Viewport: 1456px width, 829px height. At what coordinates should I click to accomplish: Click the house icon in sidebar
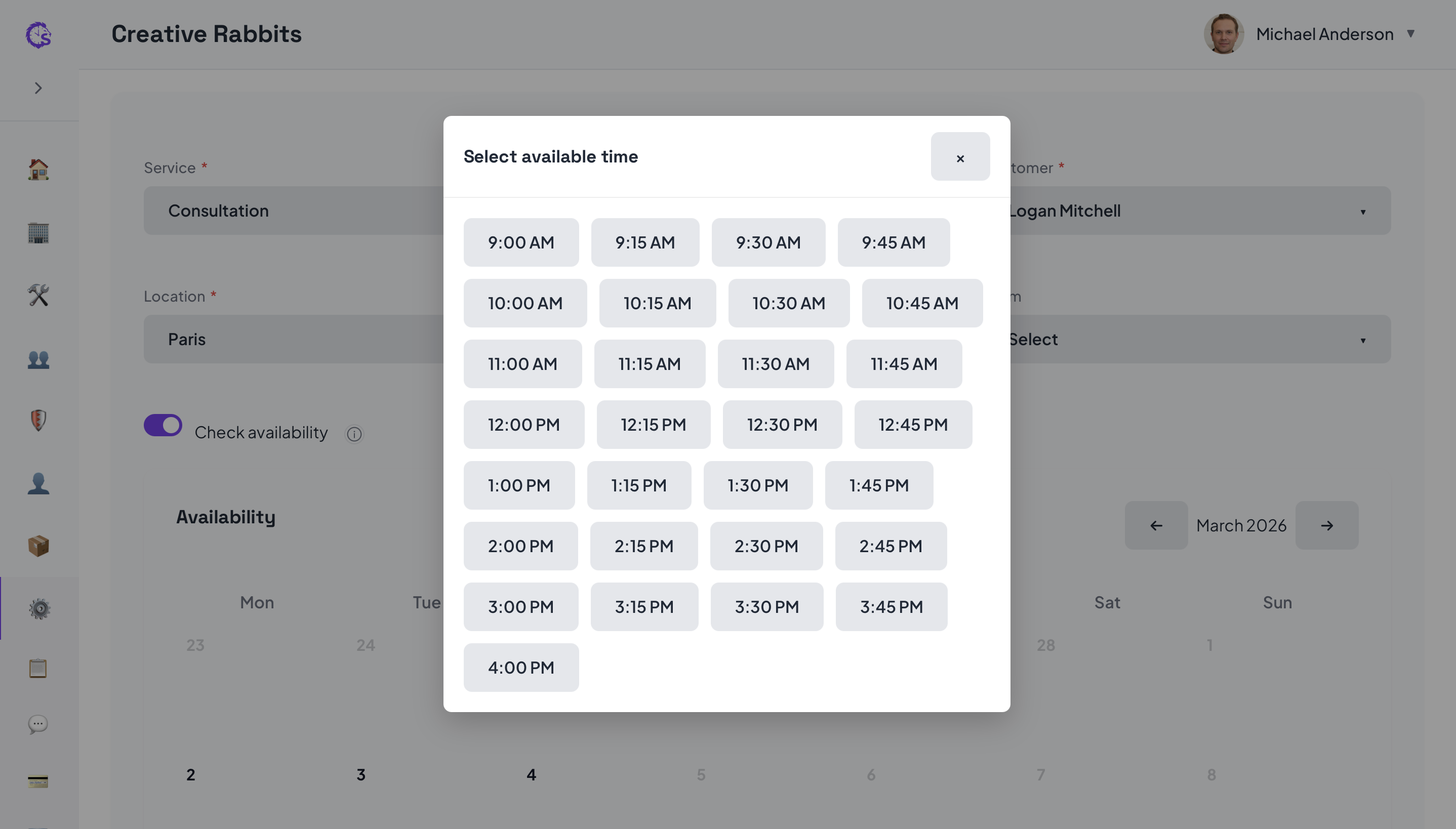(x=38, y=170)
